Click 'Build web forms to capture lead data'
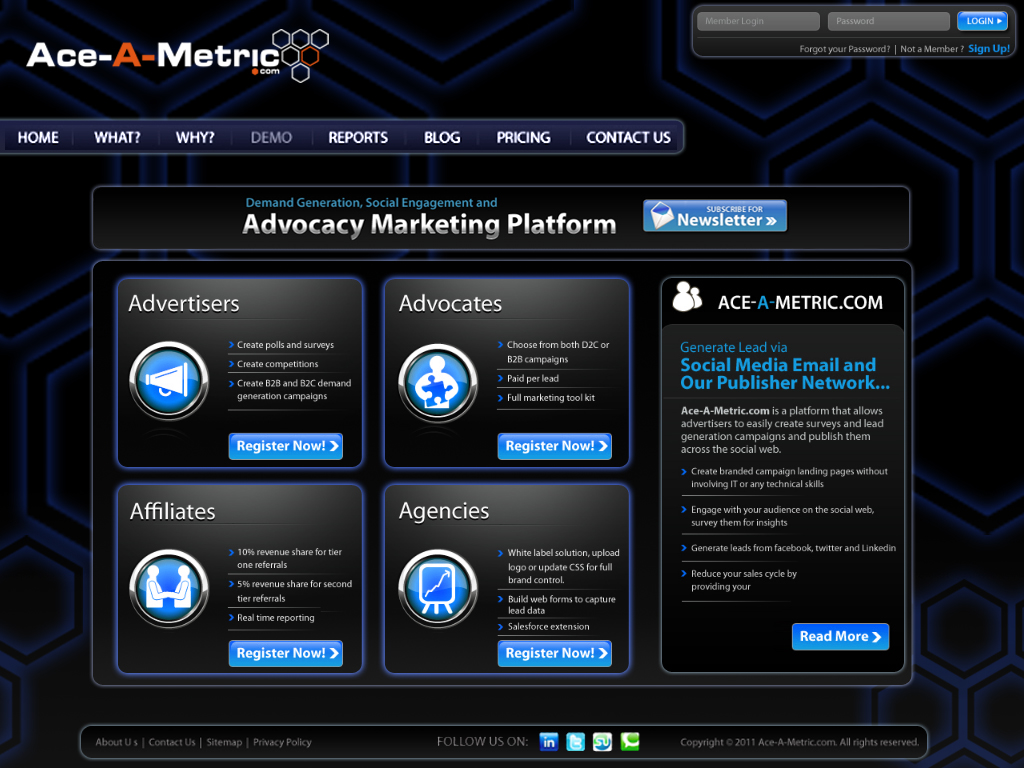The height and width of the screenshot is (768, 1024). coord(562,605)
